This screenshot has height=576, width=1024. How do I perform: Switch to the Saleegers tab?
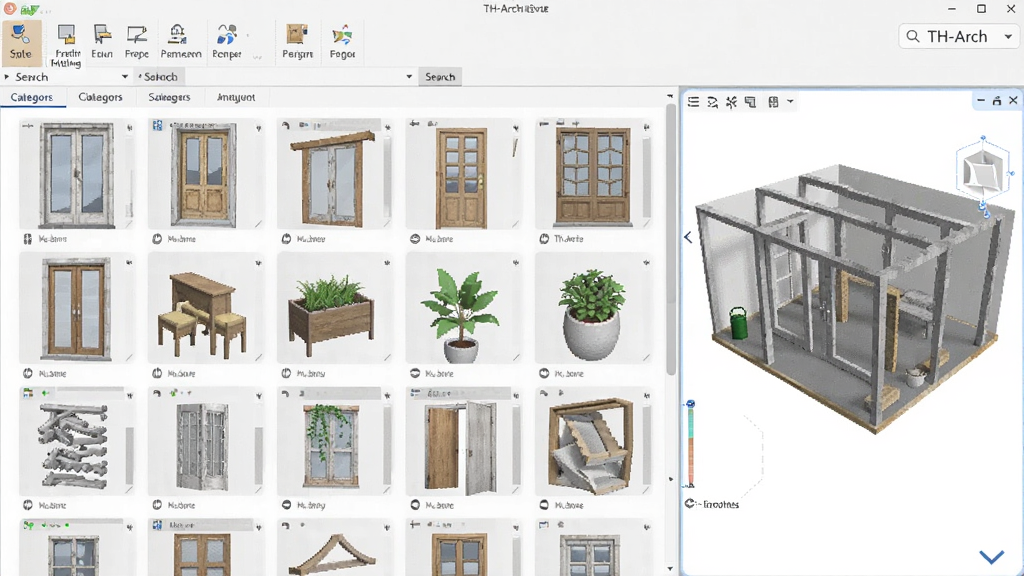[x=169, y=97]
